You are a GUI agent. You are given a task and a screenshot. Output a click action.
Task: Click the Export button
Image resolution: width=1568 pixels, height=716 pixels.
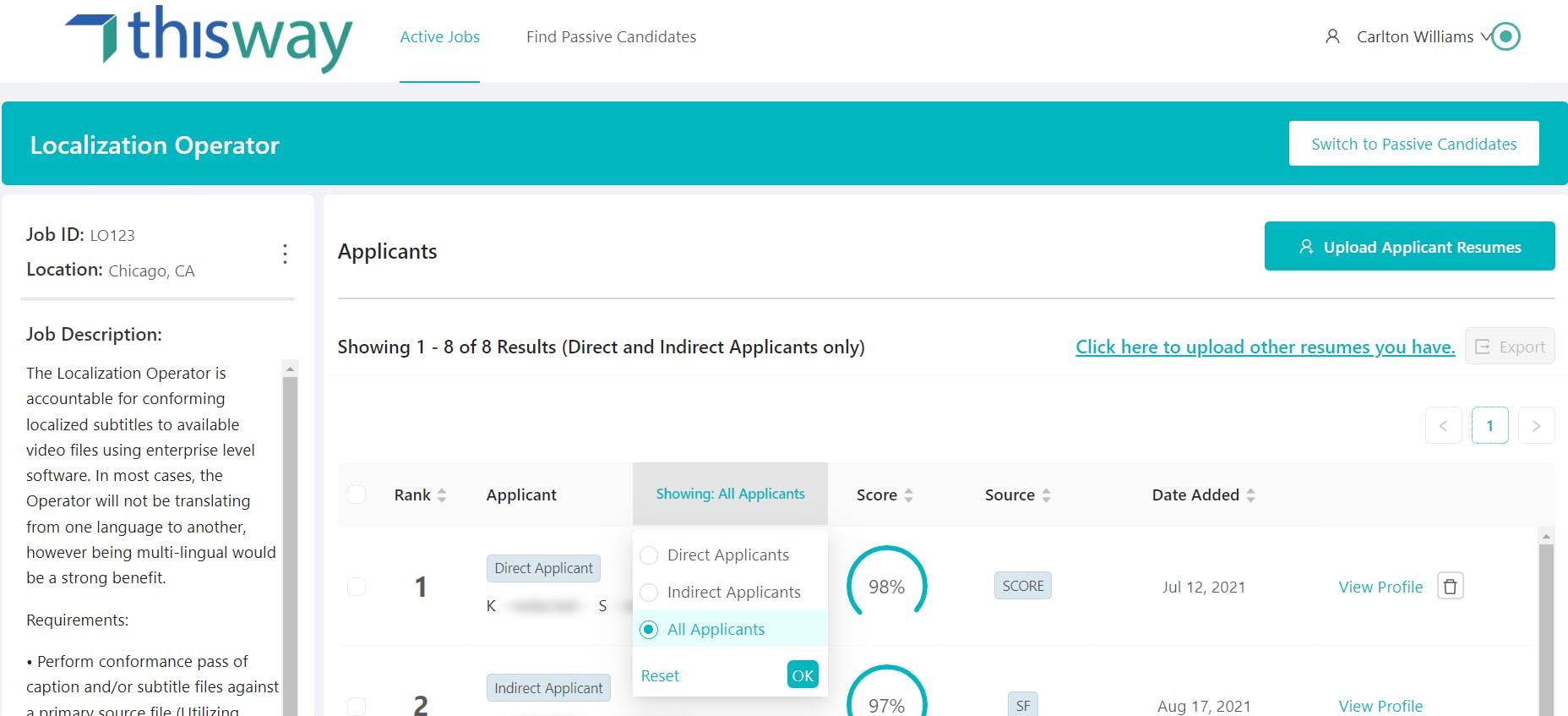pos(1510,347)
